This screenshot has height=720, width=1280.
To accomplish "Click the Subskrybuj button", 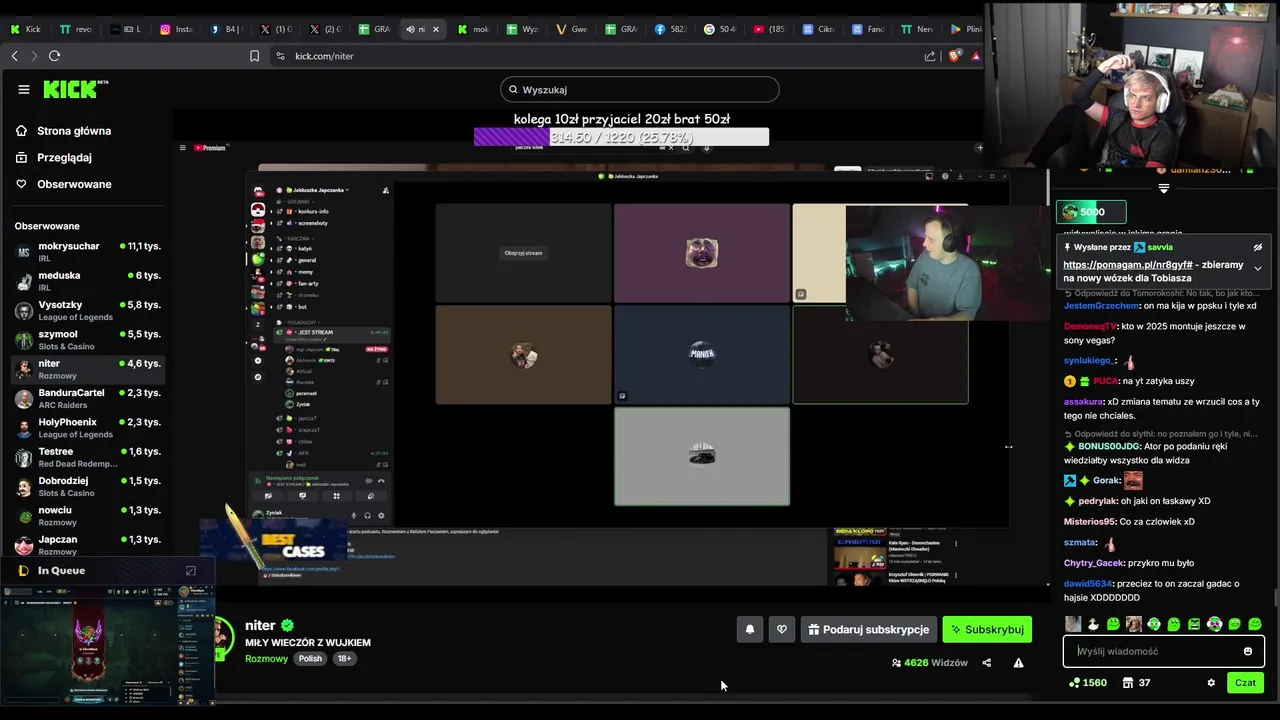I will (x=987, y=629).
